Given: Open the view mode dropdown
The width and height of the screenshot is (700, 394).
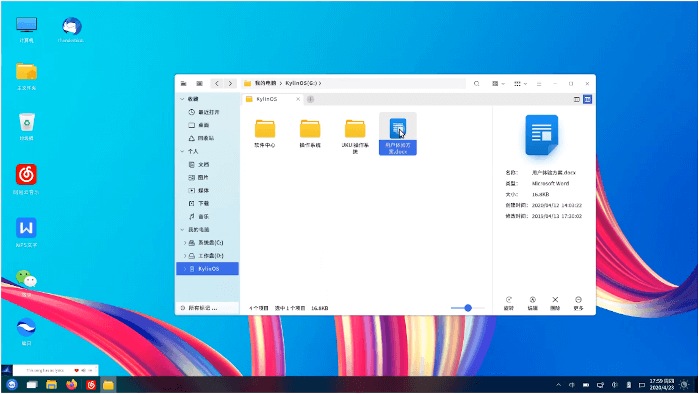Looking at the screenshot, I should pos(498,83).
